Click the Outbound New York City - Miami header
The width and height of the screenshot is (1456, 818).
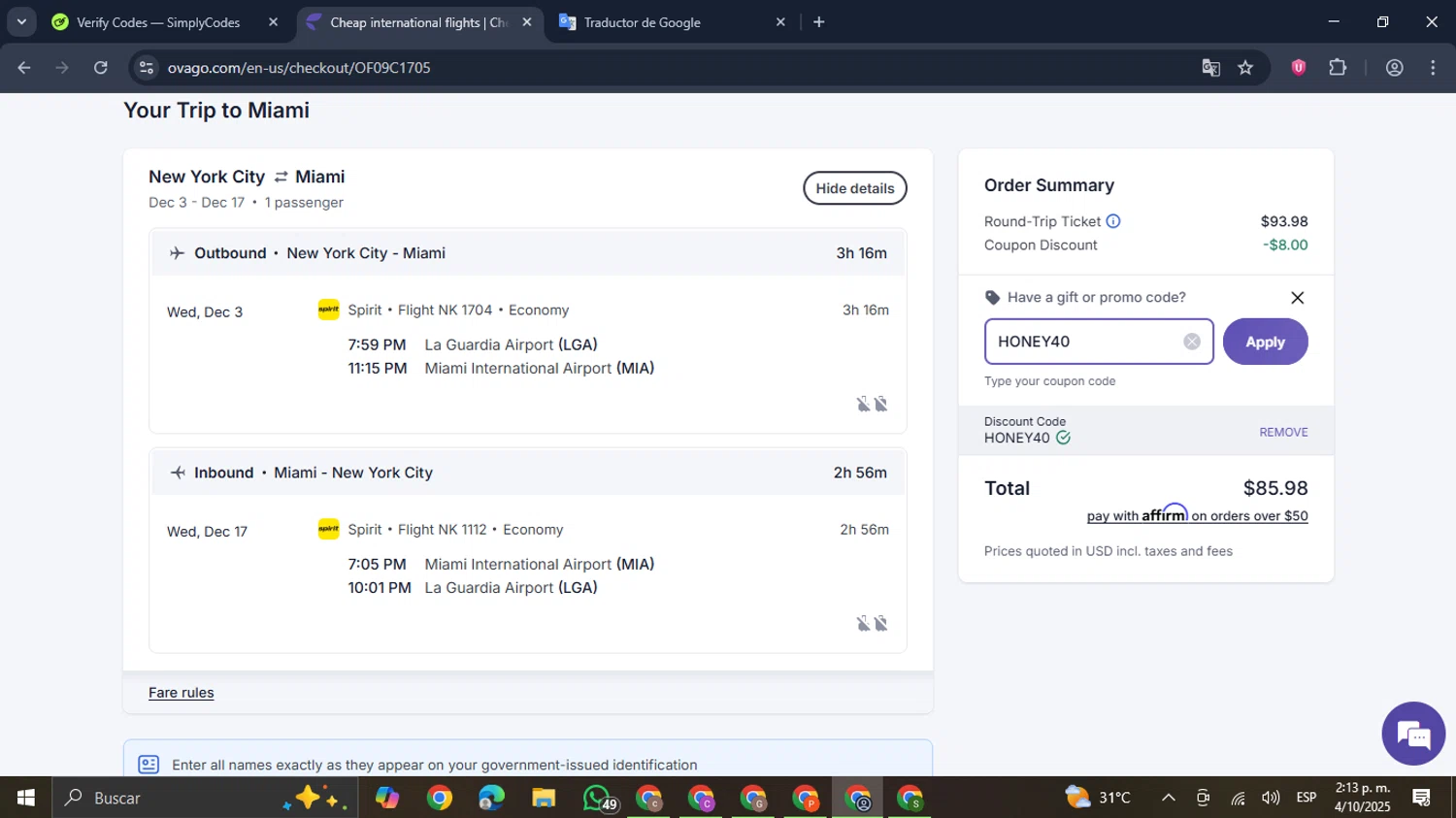coord(529,253)
